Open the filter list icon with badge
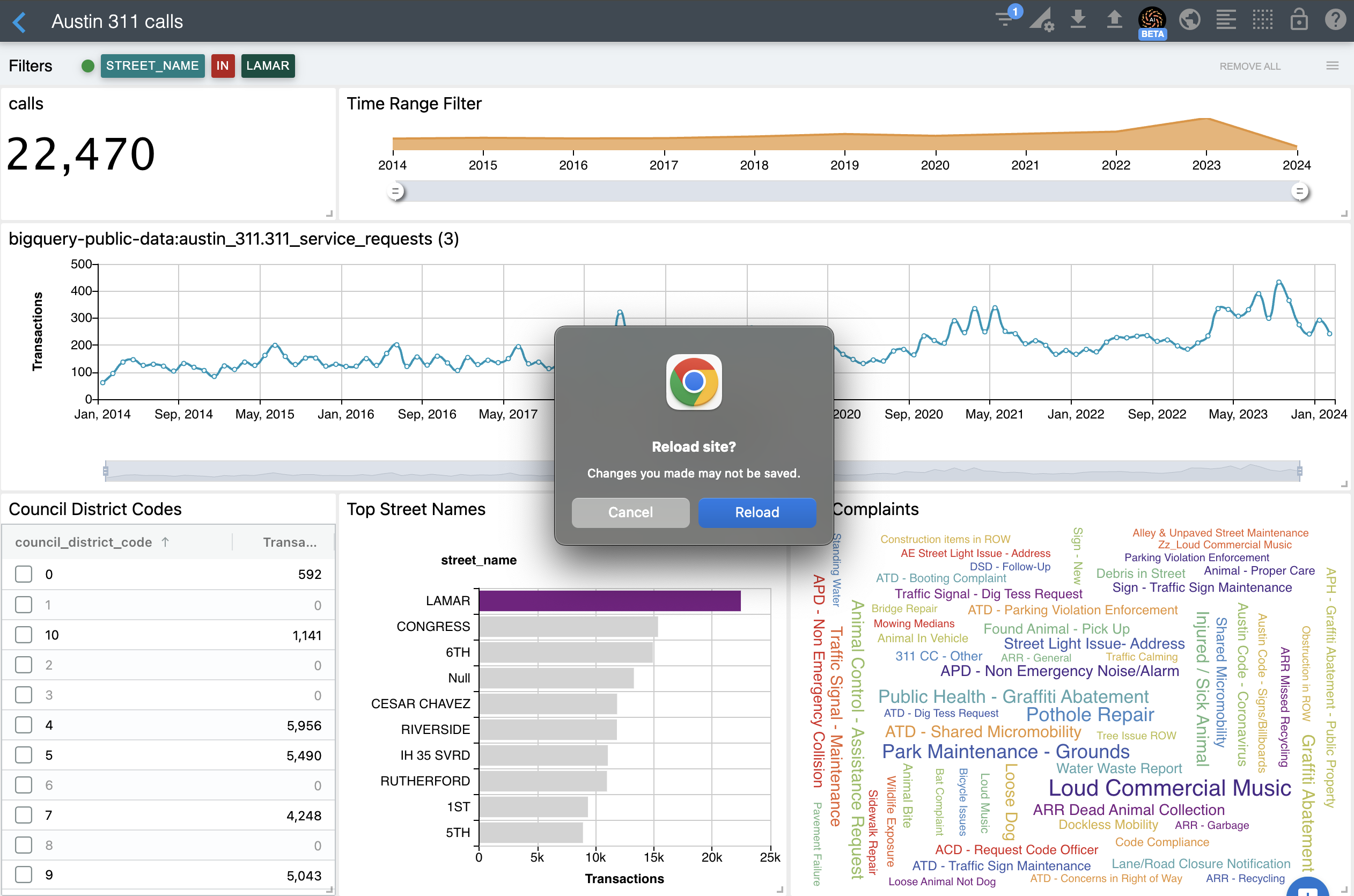Screen dimensions: 1354x896 pyautogui.click(x=1005, y=19)
